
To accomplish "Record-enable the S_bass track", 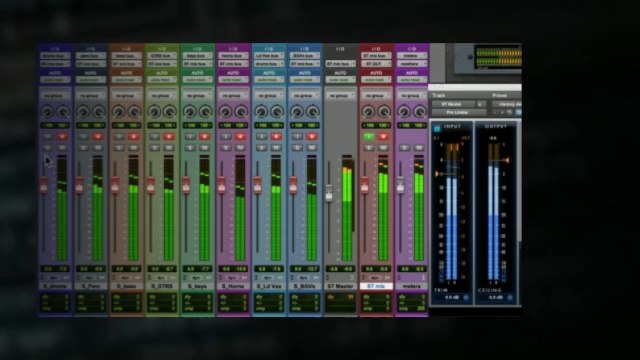I will [133, 136].
